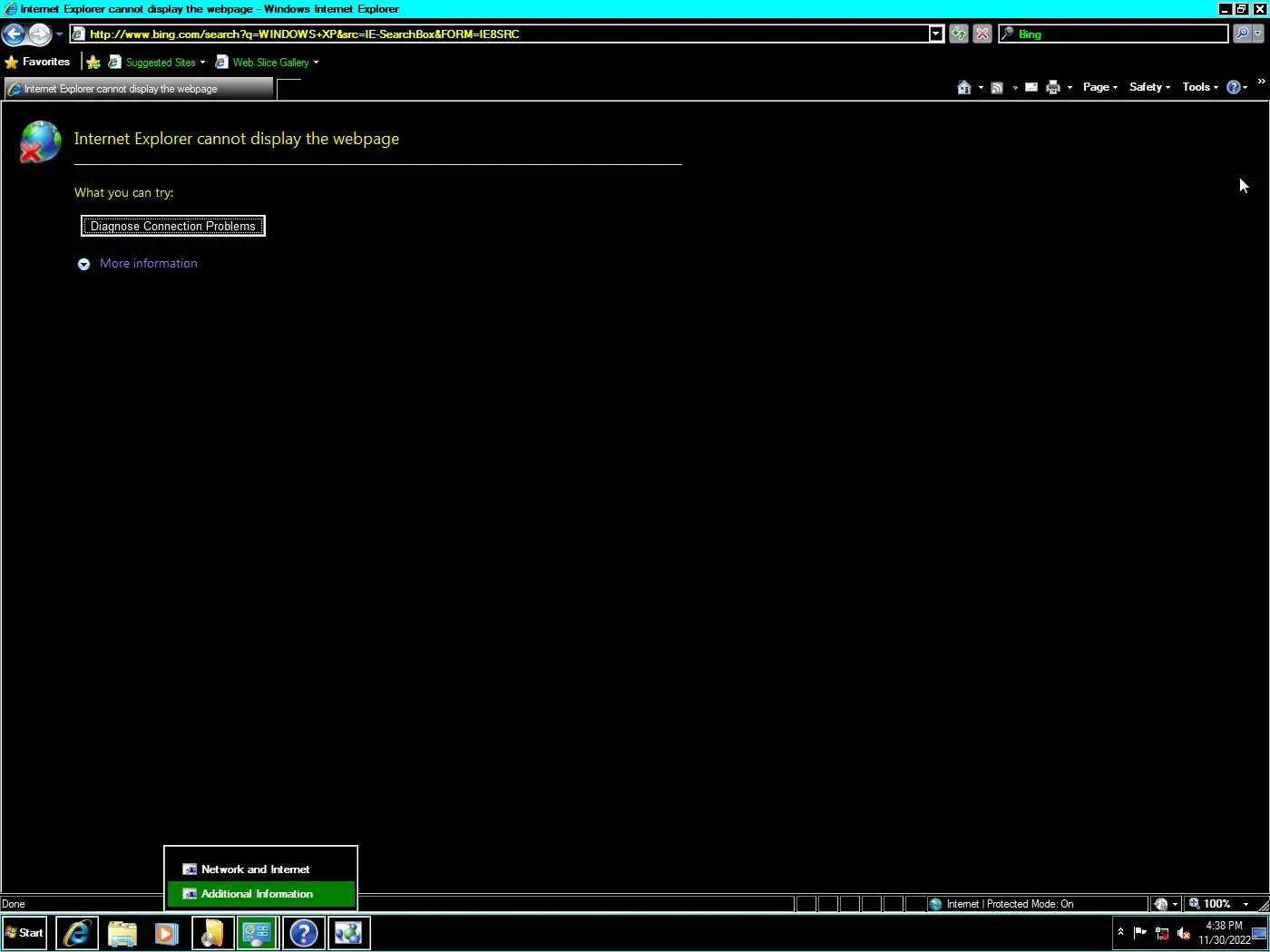The width and height of the screenshot is (1270, 952).
Task: Click the network molecules taskbar icon
Action: 348,933
